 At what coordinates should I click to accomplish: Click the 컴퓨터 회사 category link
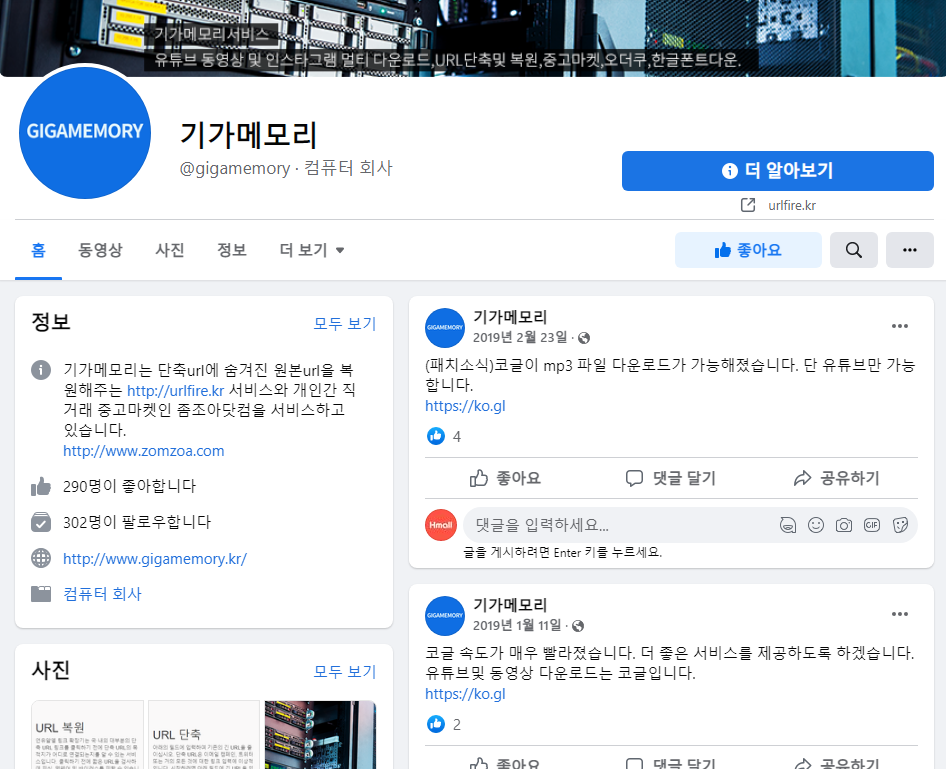pos(102,594)
